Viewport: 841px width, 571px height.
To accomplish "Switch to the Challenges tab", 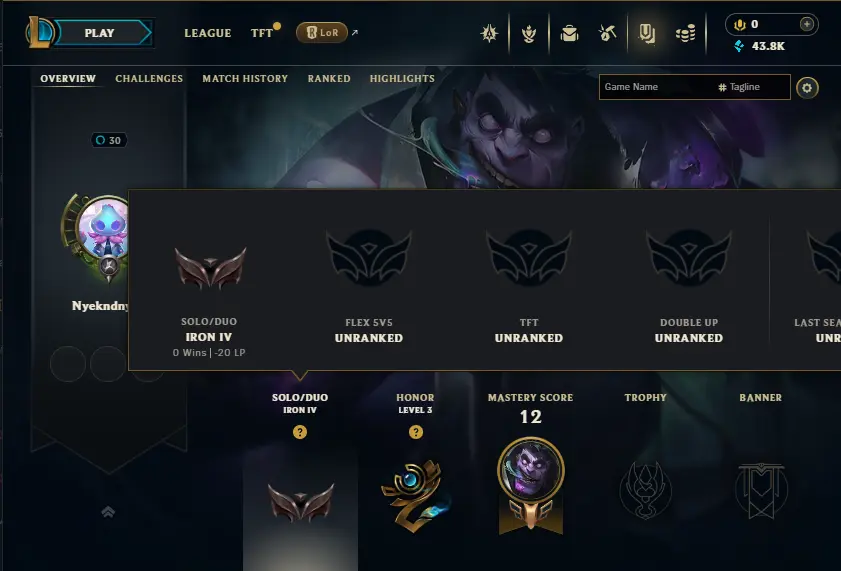I will [x=149, y=78].
